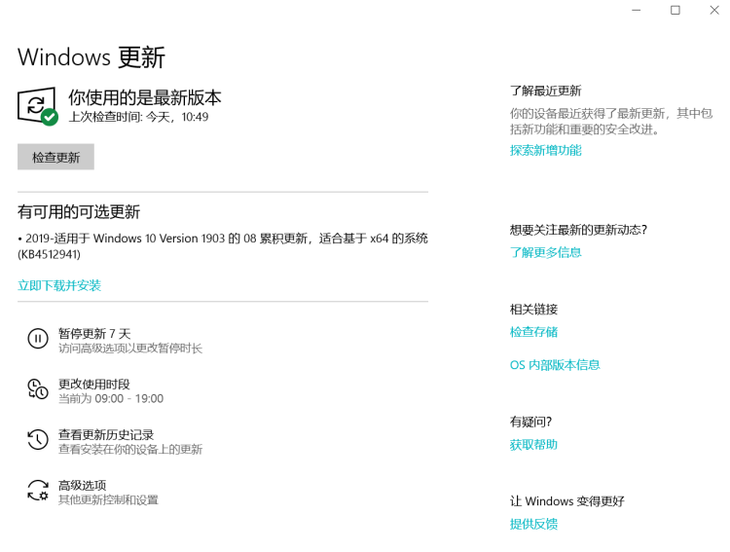
Task: Click the 了解最近更新 heading
Action: coord(546,91)
